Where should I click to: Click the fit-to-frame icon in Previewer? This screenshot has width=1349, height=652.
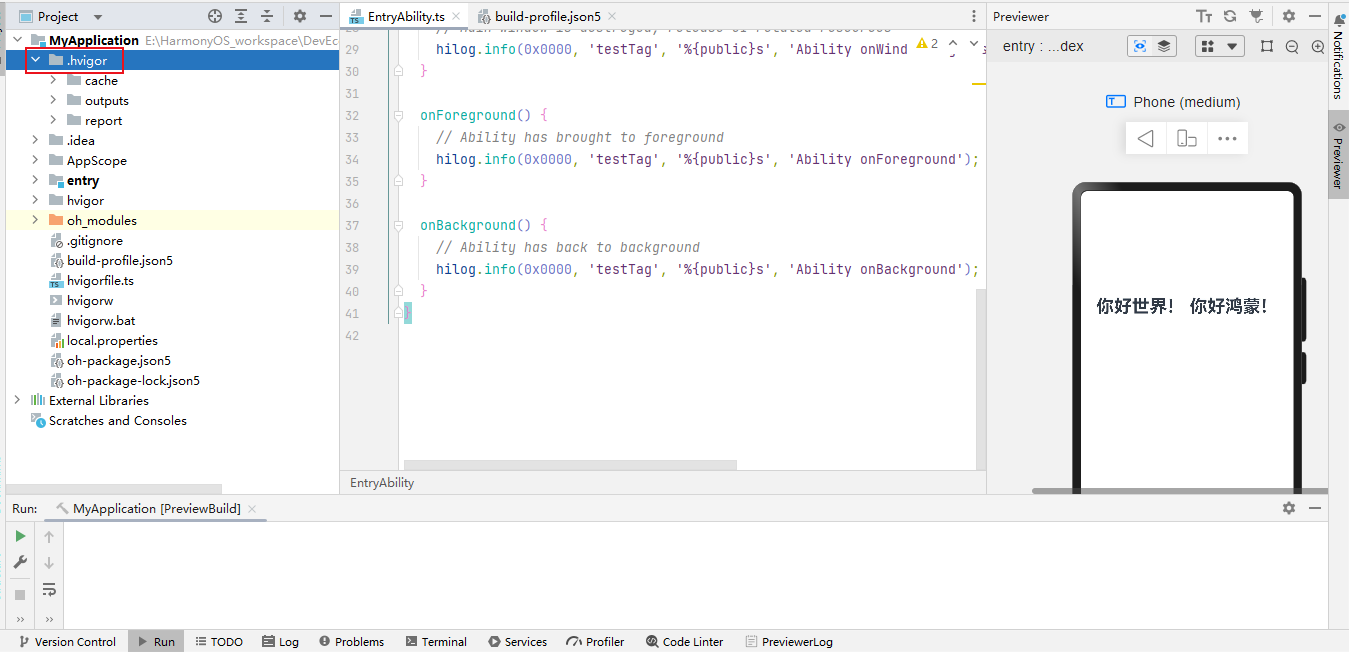coord(1267,46)
